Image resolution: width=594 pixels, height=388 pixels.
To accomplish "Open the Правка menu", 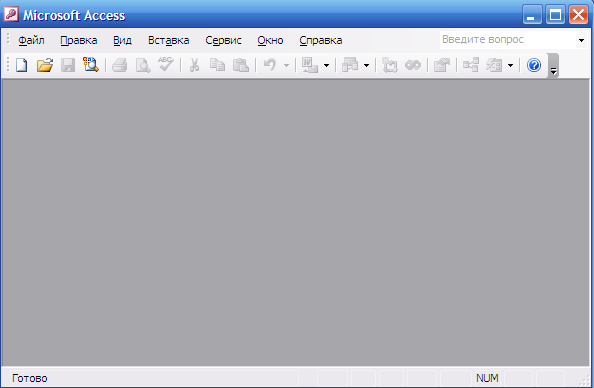I will click(x=79, y=40).
